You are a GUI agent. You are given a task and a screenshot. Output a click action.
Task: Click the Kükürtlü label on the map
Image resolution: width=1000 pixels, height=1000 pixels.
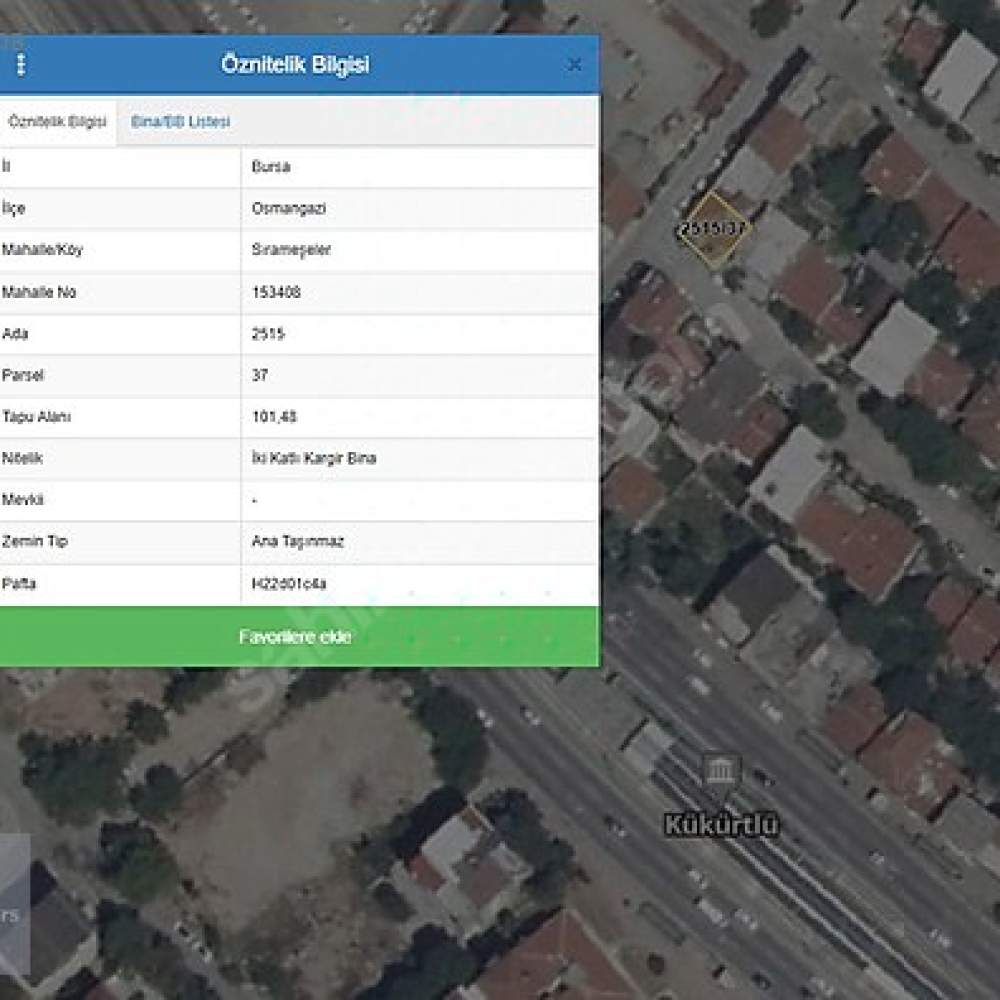[x=721, y=825]
